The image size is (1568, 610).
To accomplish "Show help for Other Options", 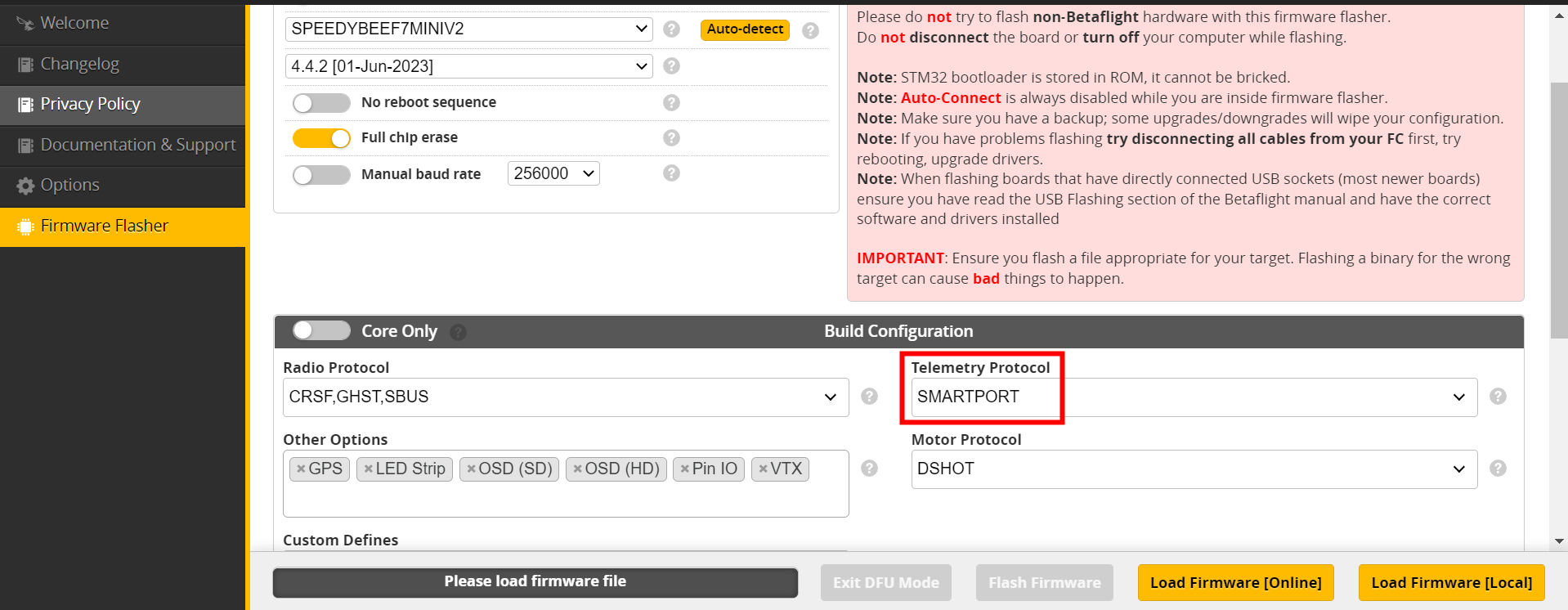I will click(869, 469).
